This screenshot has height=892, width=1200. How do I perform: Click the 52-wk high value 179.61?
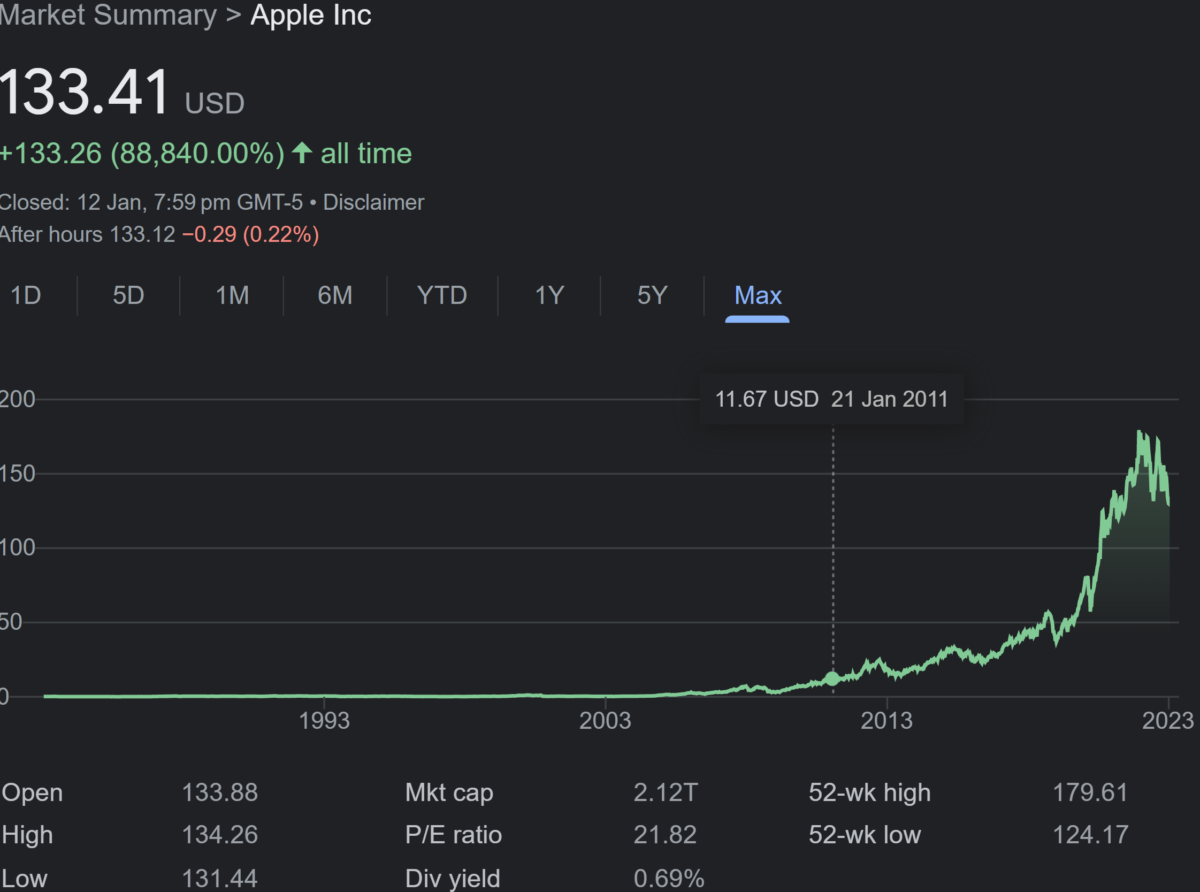(1090, 793)
